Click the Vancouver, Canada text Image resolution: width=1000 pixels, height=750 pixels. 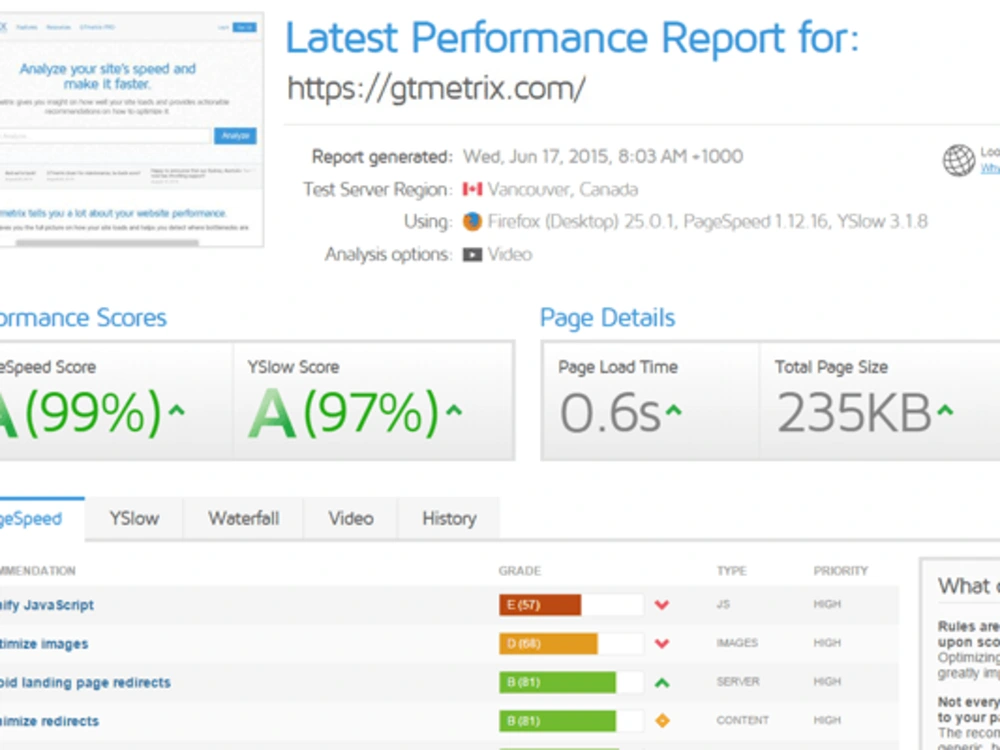[x=562, y=189]
